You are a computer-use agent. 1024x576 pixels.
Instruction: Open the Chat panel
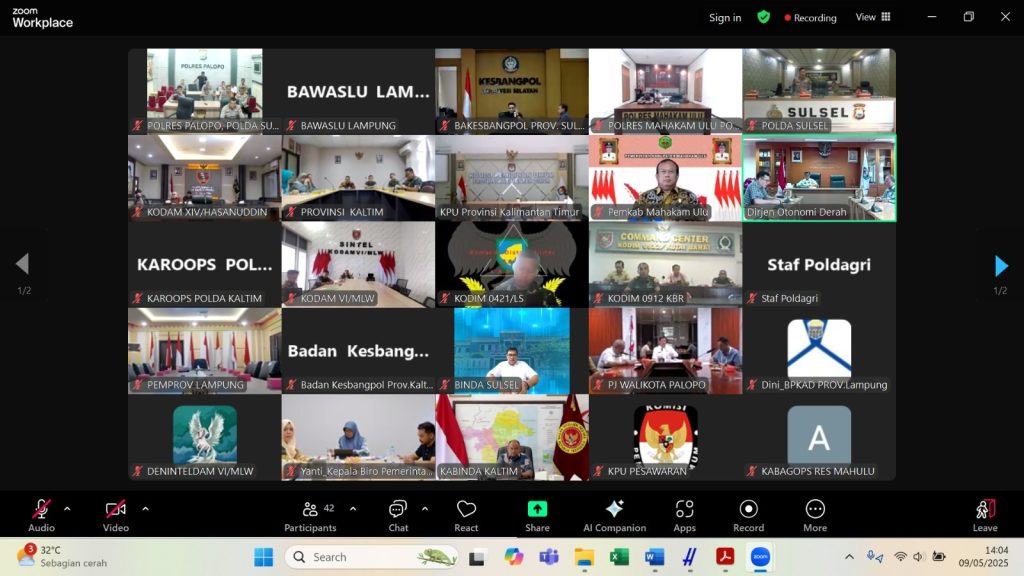398,515
